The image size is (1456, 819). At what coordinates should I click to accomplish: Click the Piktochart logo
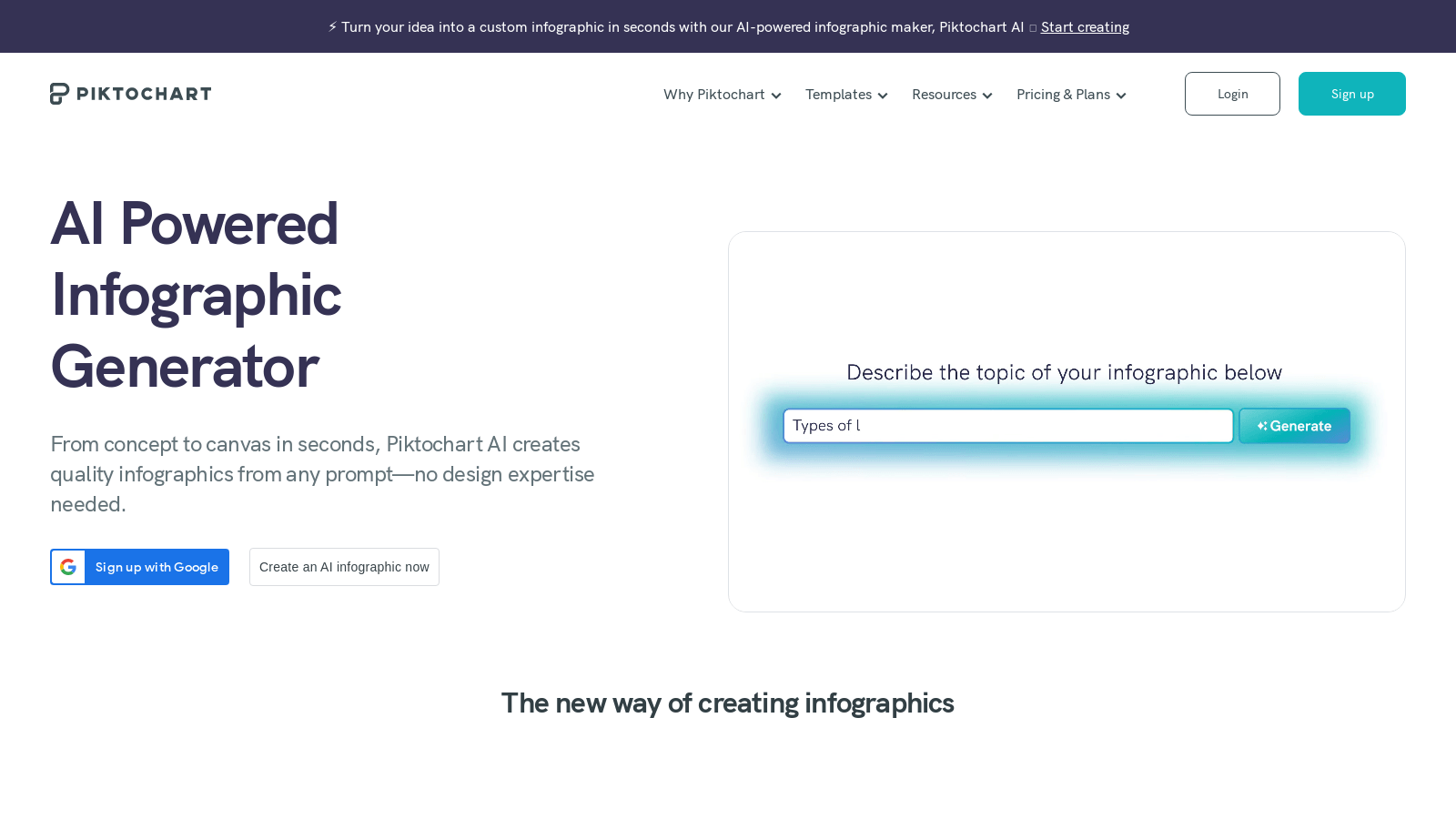coord(130,94)
